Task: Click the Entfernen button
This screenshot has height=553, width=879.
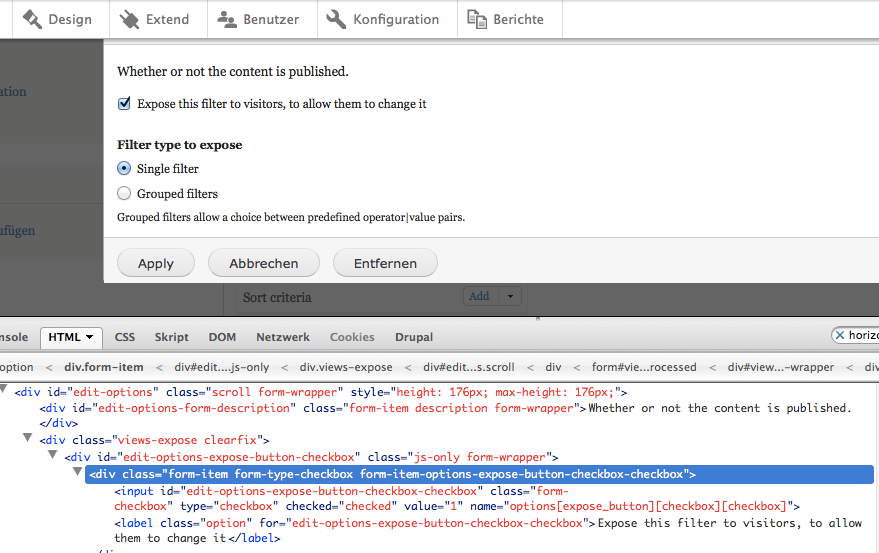Action: click(385, 263)
